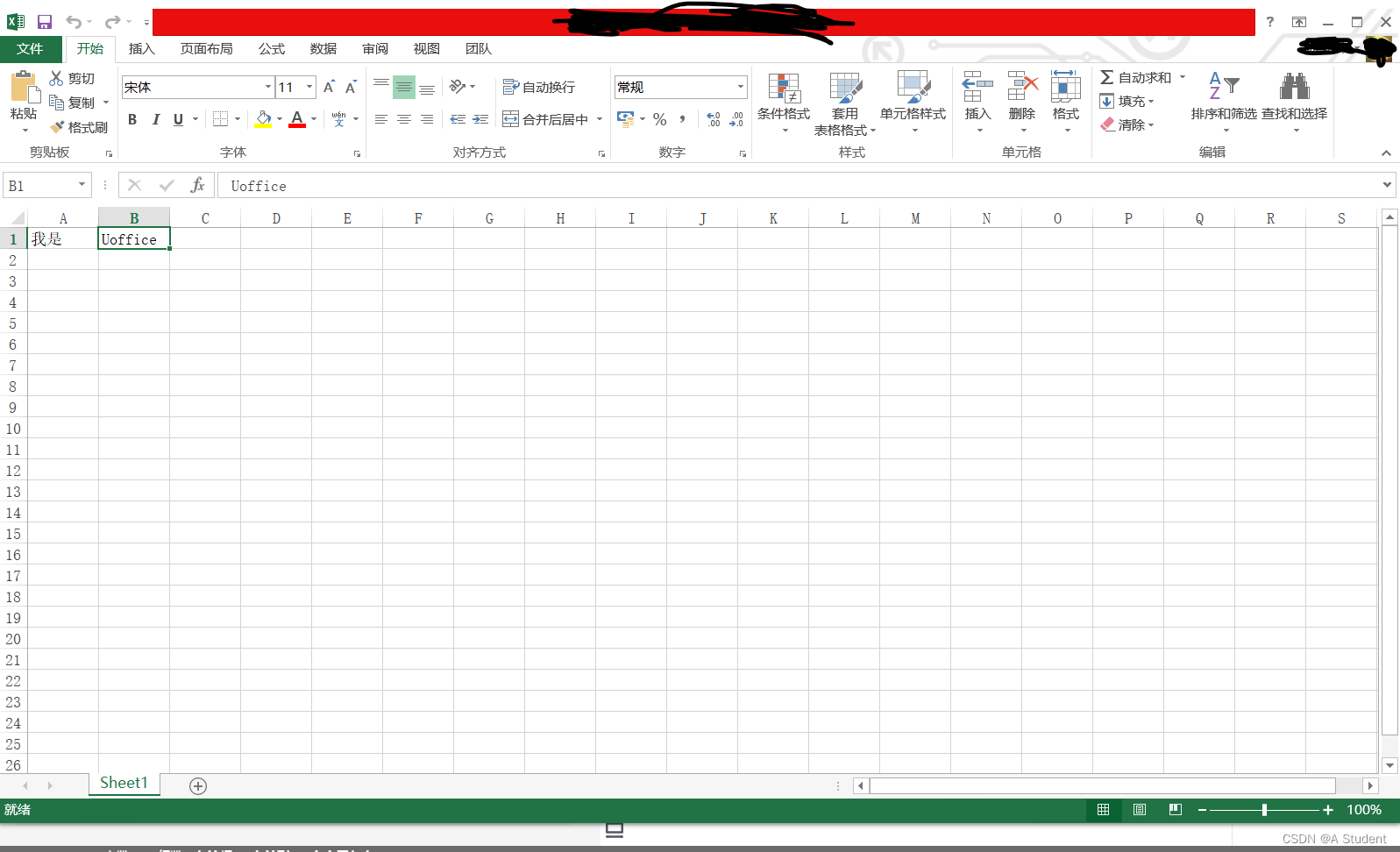The image size is (1400, 852).
Task: Click the 复制 Copy button
Action: click(x=72, y=103)
